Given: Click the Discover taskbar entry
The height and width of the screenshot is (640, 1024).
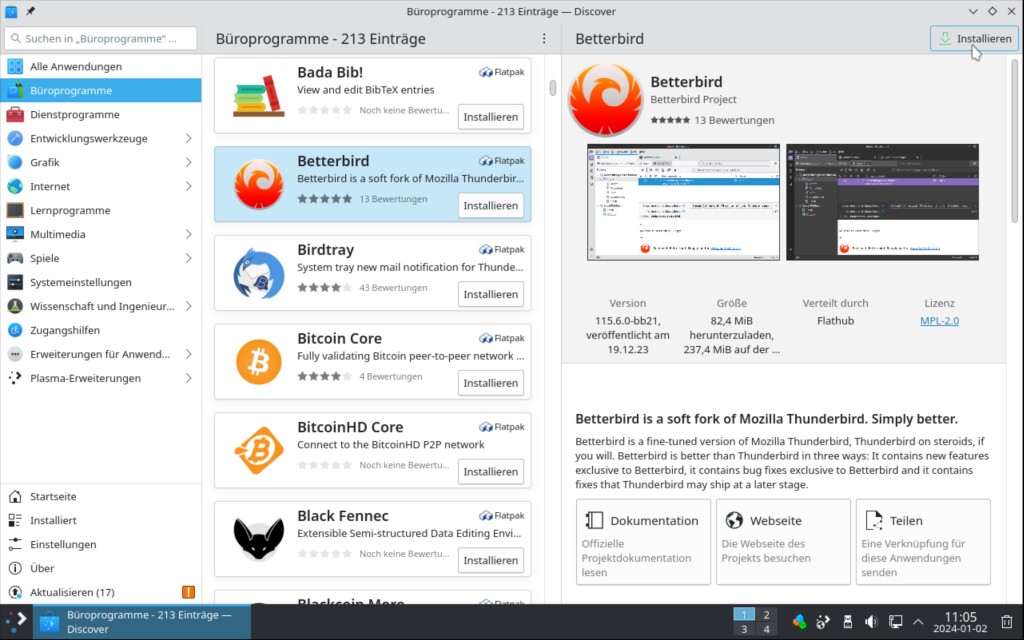Looking at the screenshot, I should tap(141, 622).
